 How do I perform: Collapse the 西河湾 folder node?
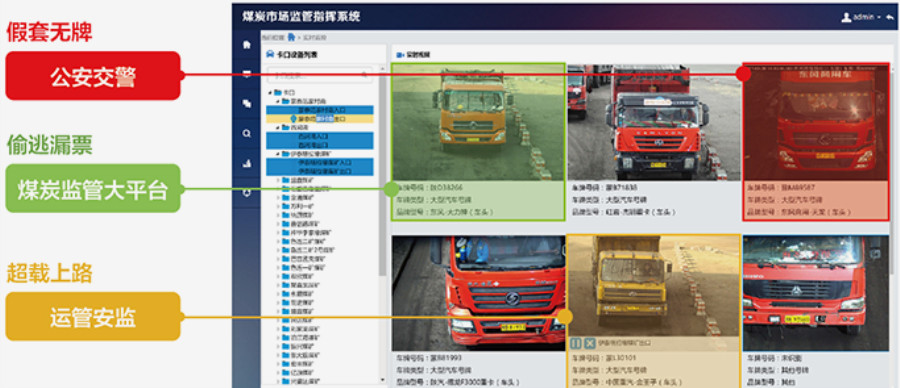277,127
